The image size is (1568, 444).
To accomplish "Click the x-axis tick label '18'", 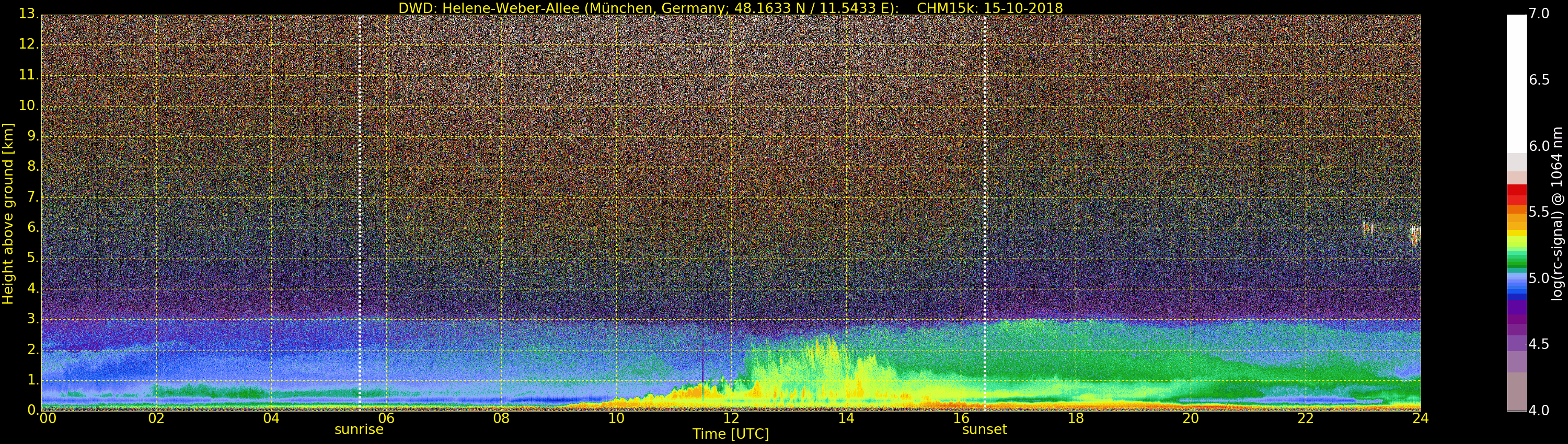I will point(1076,418).
